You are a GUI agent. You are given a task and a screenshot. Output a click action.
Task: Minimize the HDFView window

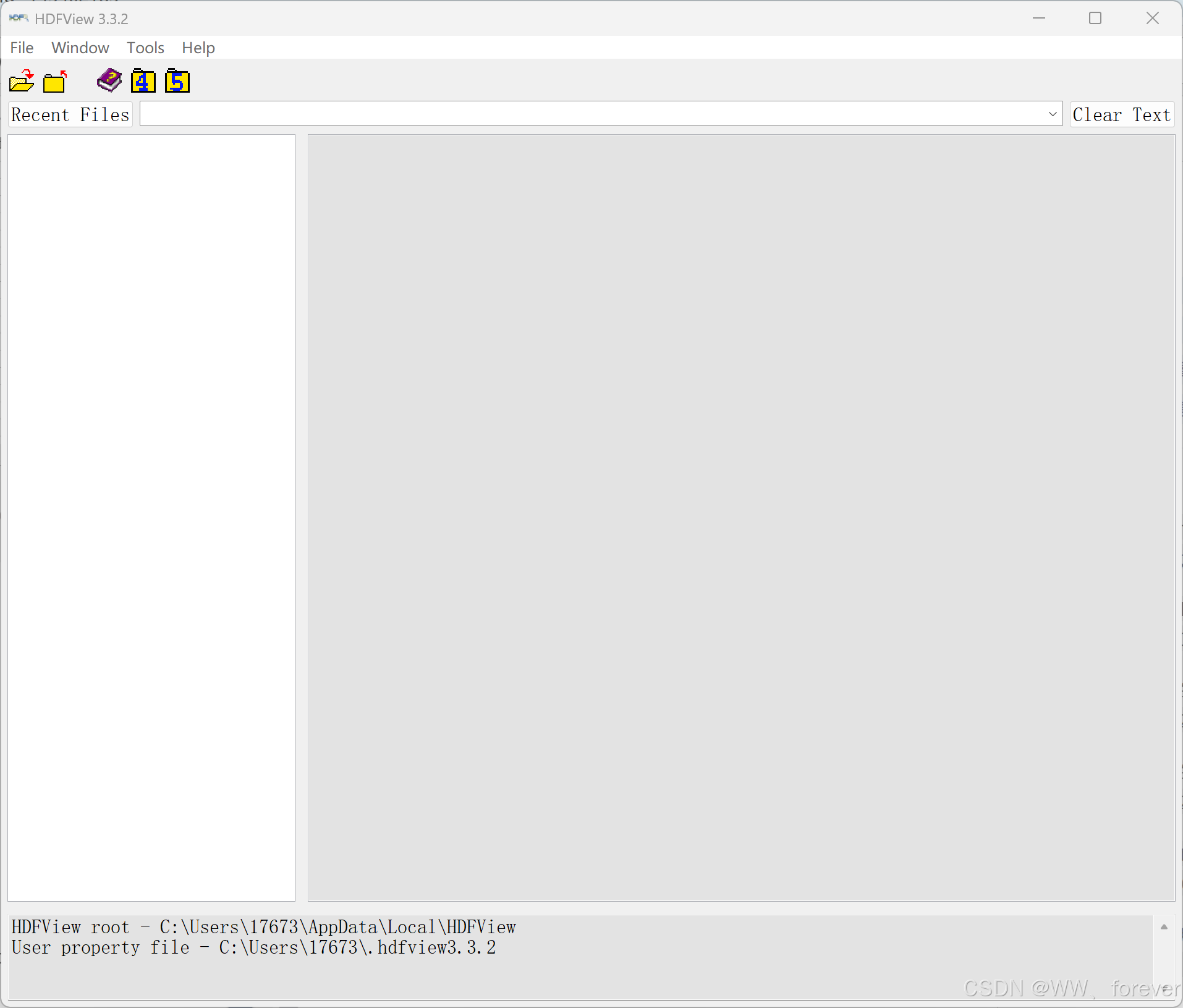point(1039,19)
